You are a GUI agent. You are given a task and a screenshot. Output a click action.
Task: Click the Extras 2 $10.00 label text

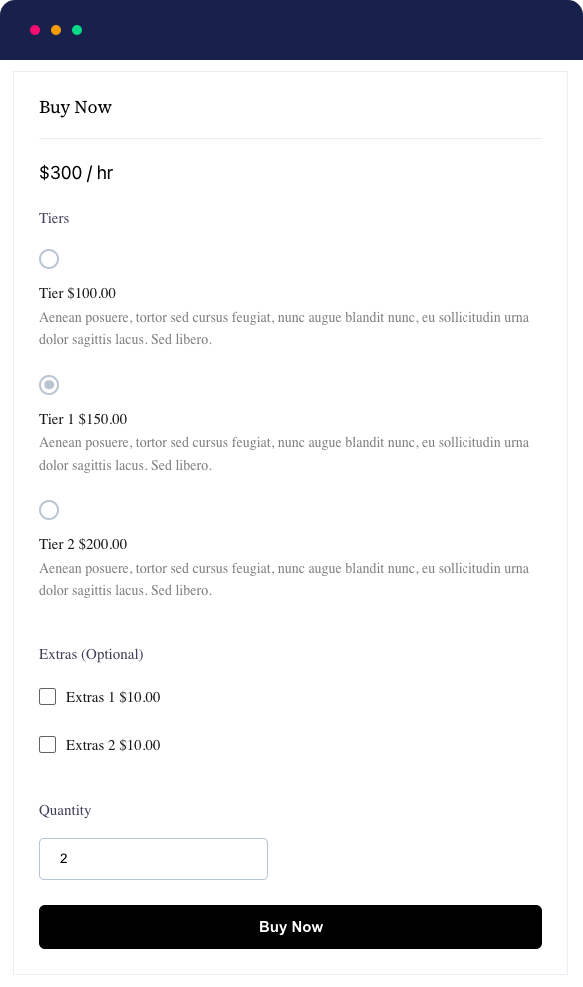pyautogui.click(x=112, y=744)
